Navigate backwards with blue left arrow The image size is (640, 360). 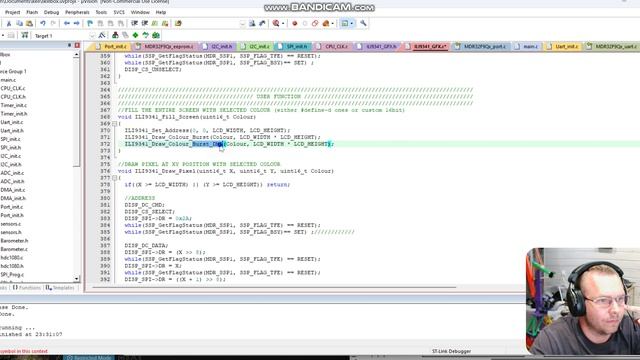click(67, 24)
